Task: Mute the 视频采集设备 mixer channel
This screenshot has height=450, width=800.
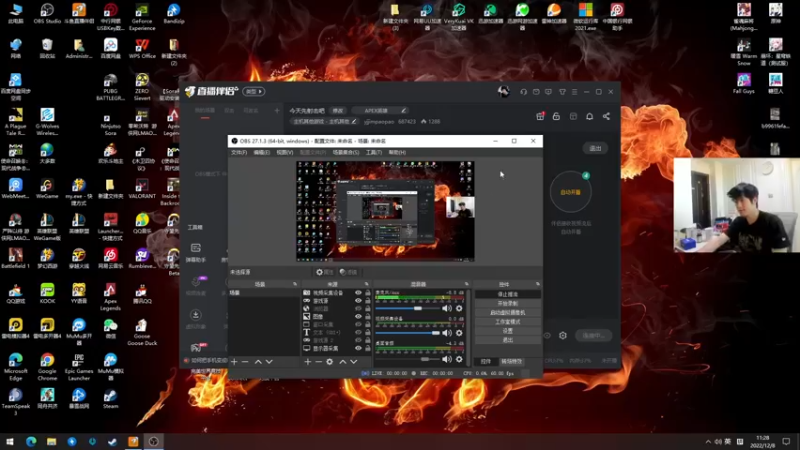Action: click(447, 333)
